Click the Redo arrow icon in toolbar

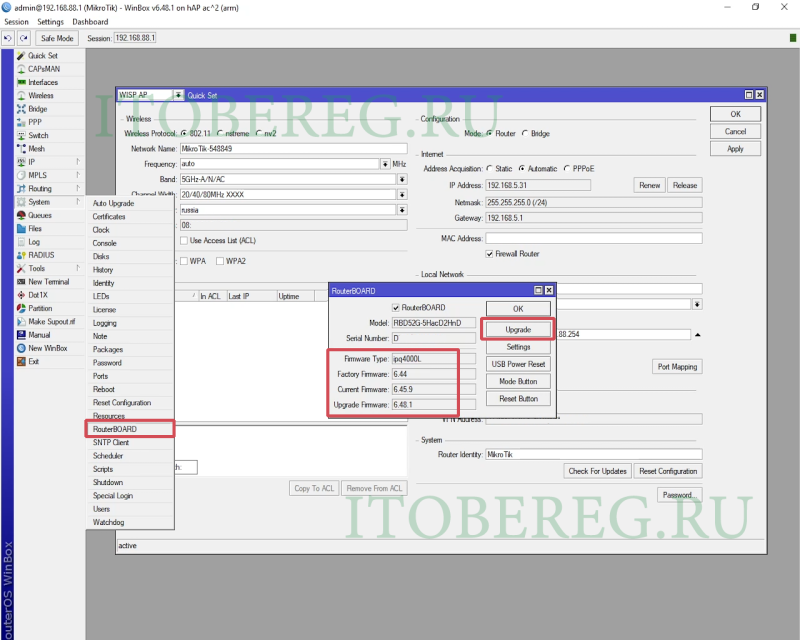point(23,38)
